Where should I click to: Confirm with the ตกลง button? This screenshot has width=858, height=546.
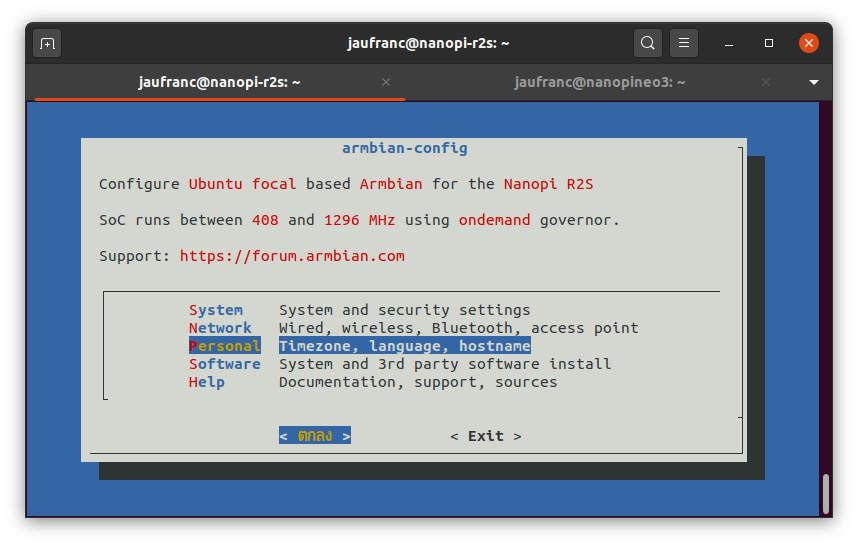[x=315, y=435]
